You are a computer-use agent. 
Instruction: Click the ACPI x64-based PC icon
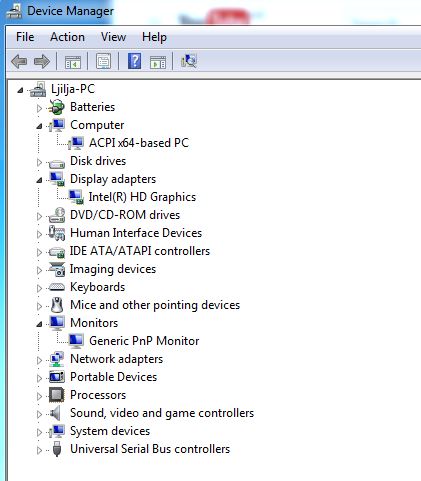point(76,143)
